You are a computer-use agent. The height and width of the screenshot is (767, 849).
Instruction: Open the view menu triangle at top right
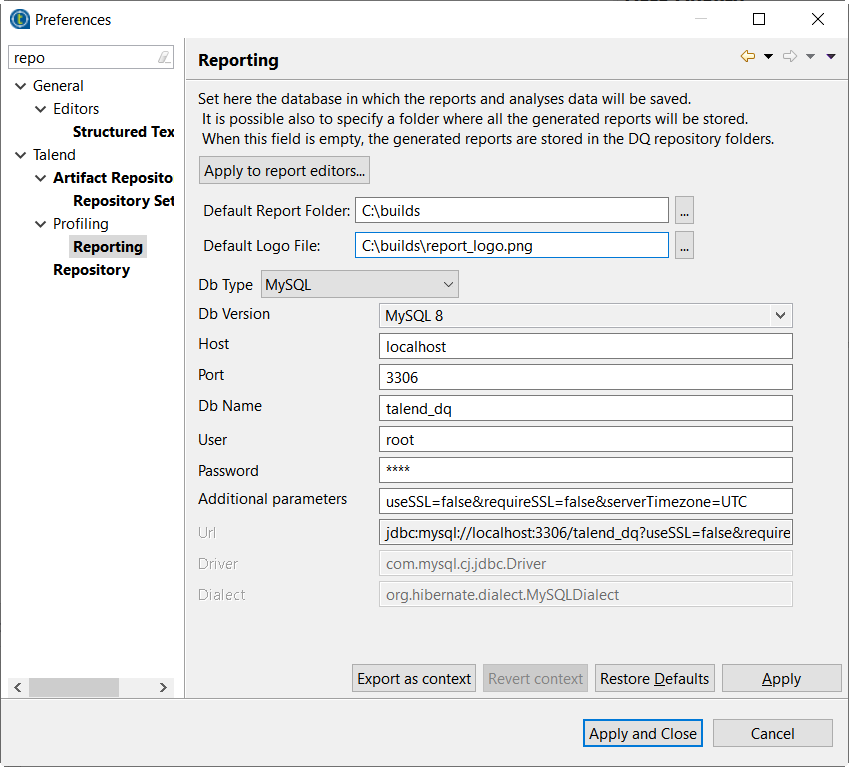click(831, 57)
